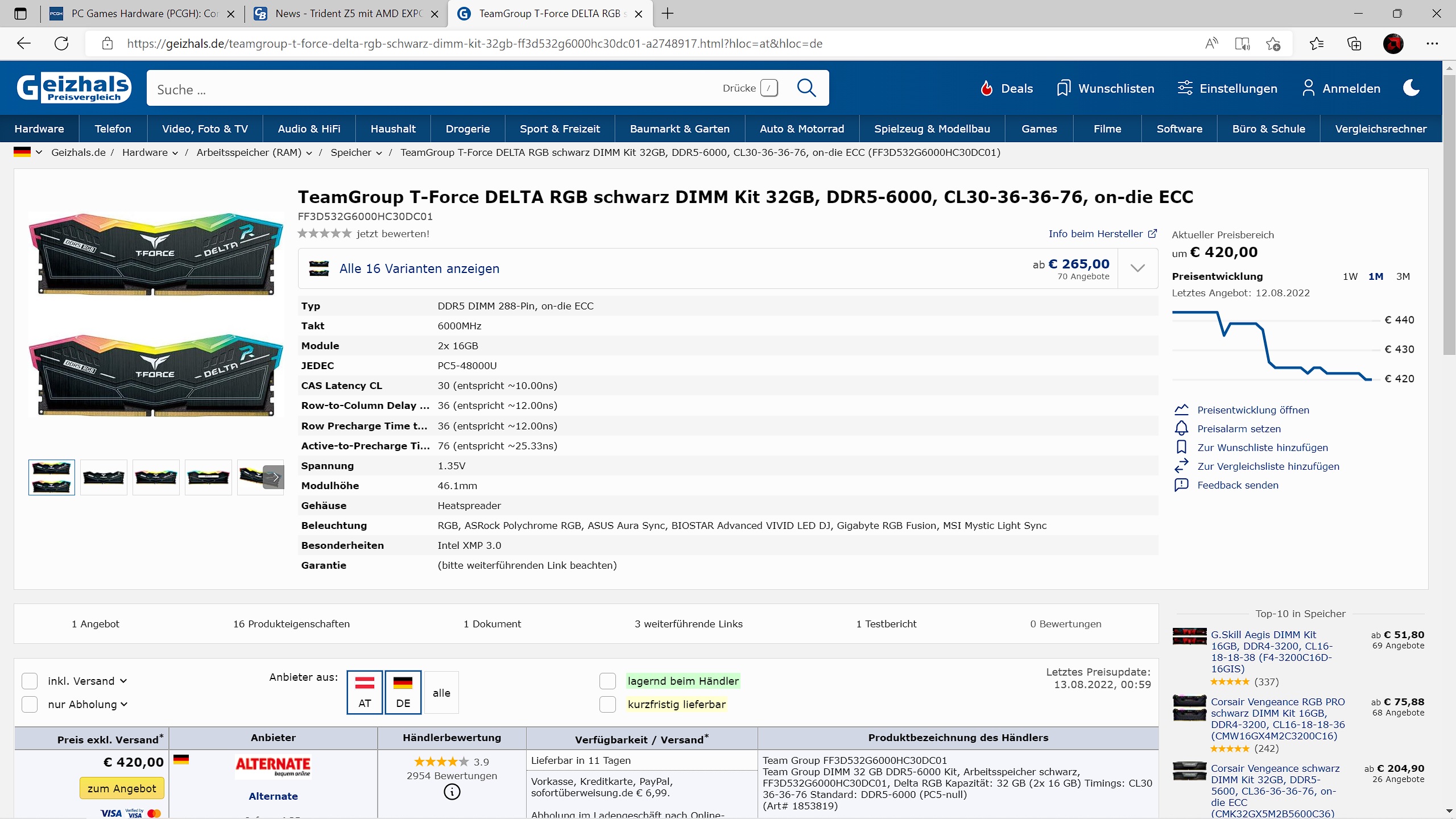
Task: Open Händlerbewertung info circle icon
Action: point(452,792)
